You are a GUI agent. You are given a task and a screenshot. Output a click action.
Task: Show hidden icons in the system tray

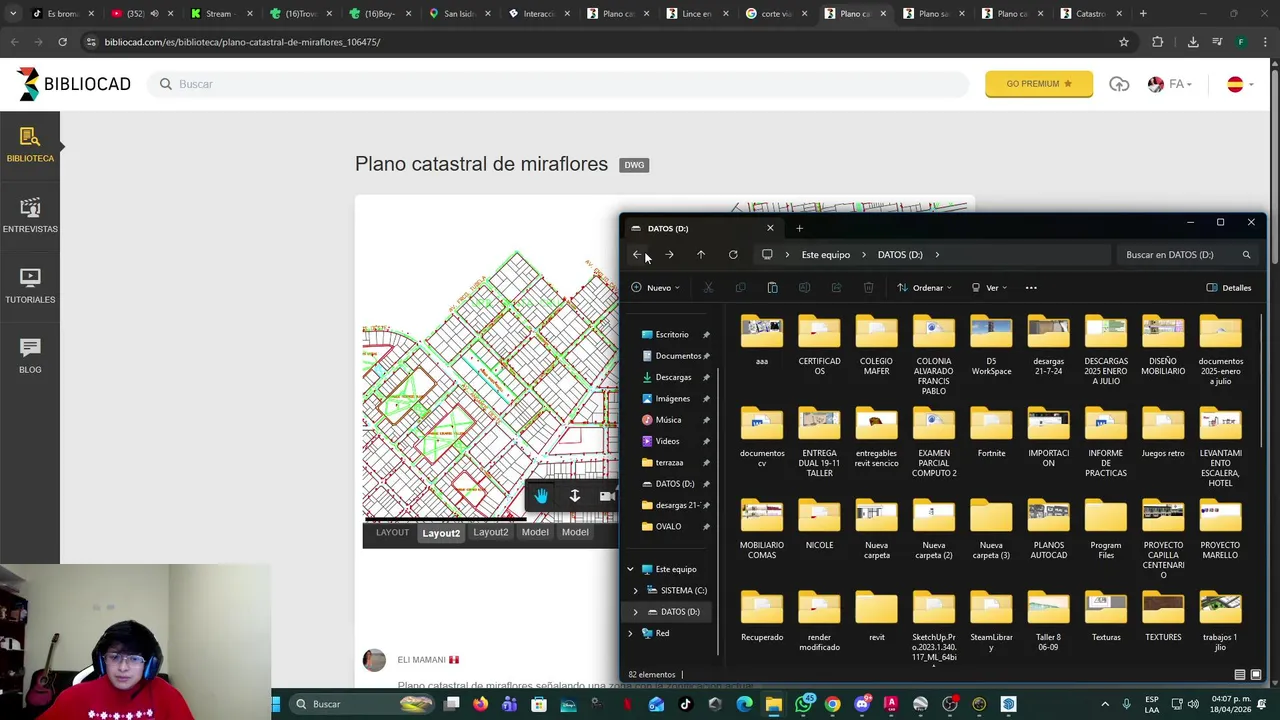point(1105,704)
